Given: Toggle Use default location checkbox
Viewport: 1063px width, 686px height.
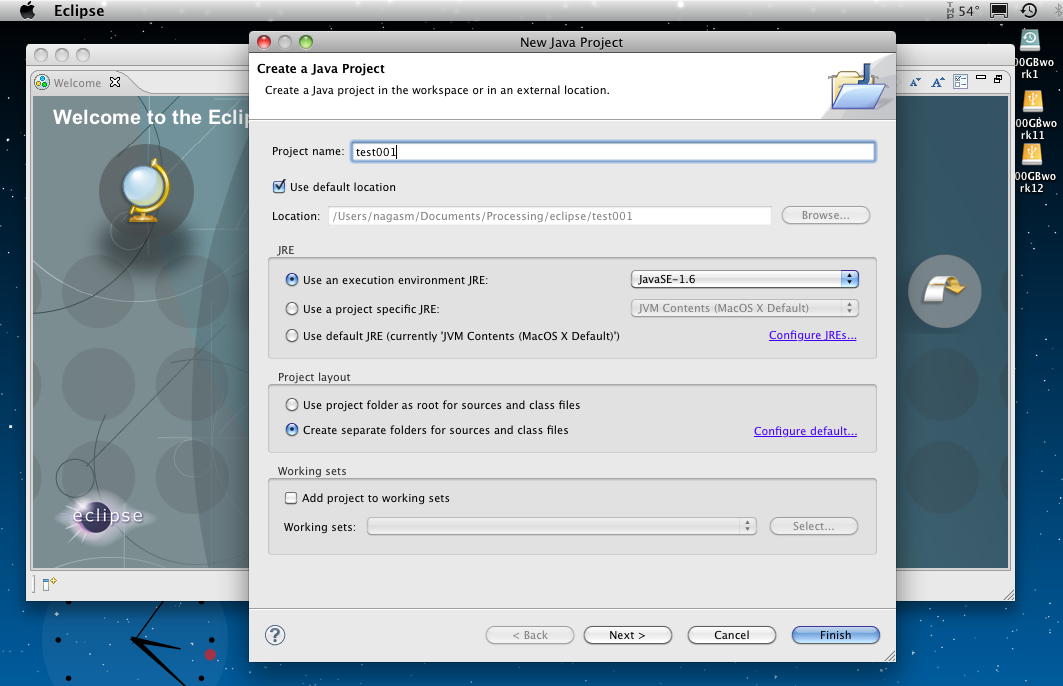Looking at the screenshot, I should 279,186.
